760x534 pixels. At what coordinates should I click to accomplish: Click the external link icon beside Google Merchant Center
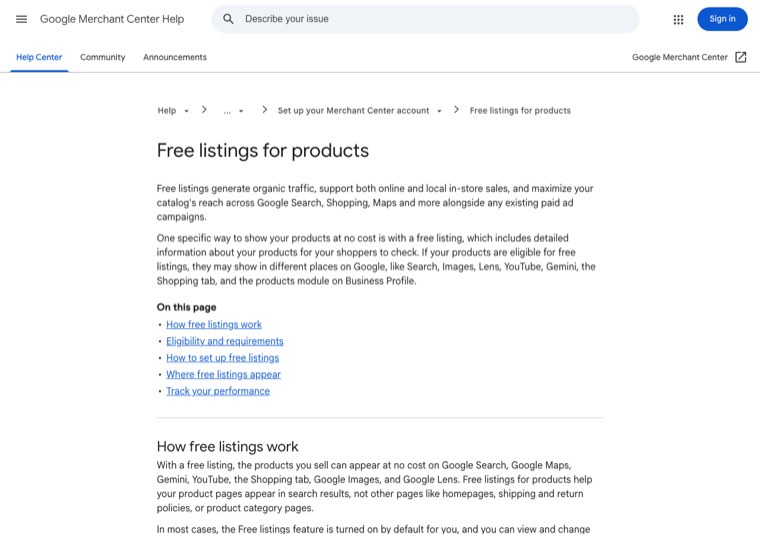(741, 57)
